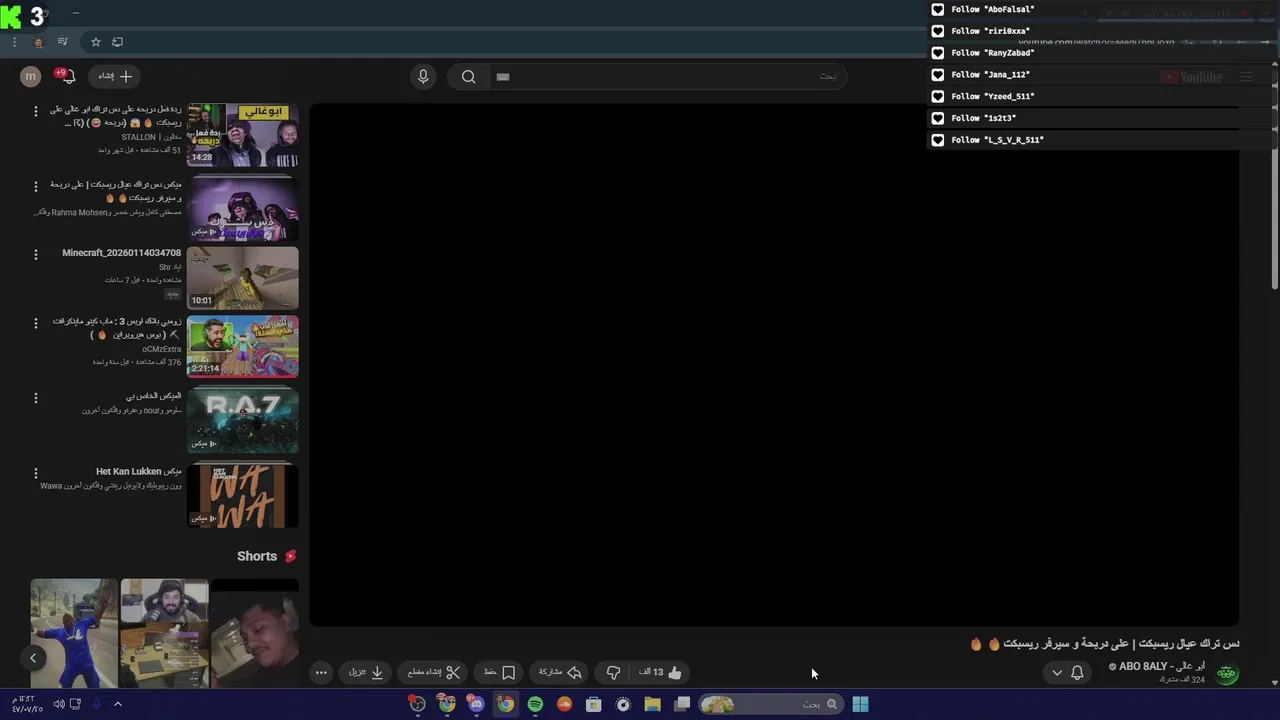Open more actions ellipsis under video
Image resolution: width=1280 pixels, height=720 pixels.
(321, 673)
